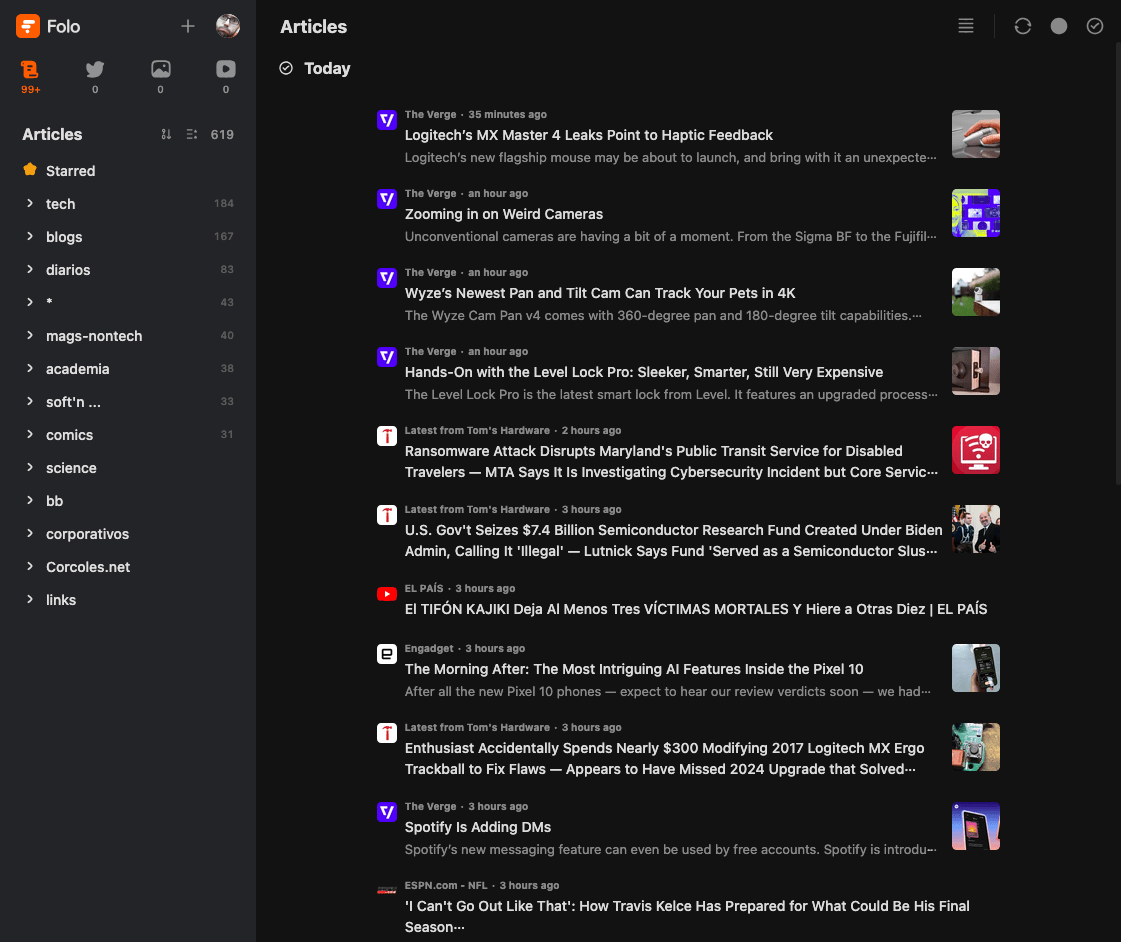
Task: Open the Zooming in on Weird Cameras article
Action: tap(504, 214)
